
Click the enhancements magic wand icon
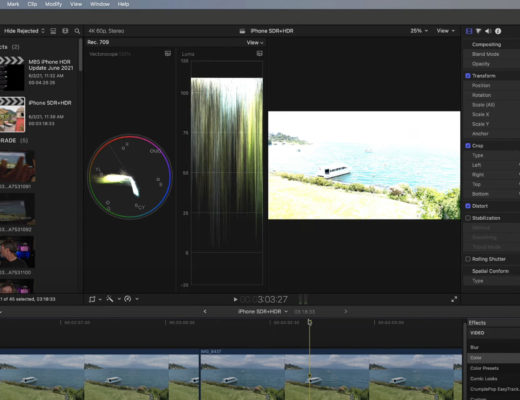[110, 299]
